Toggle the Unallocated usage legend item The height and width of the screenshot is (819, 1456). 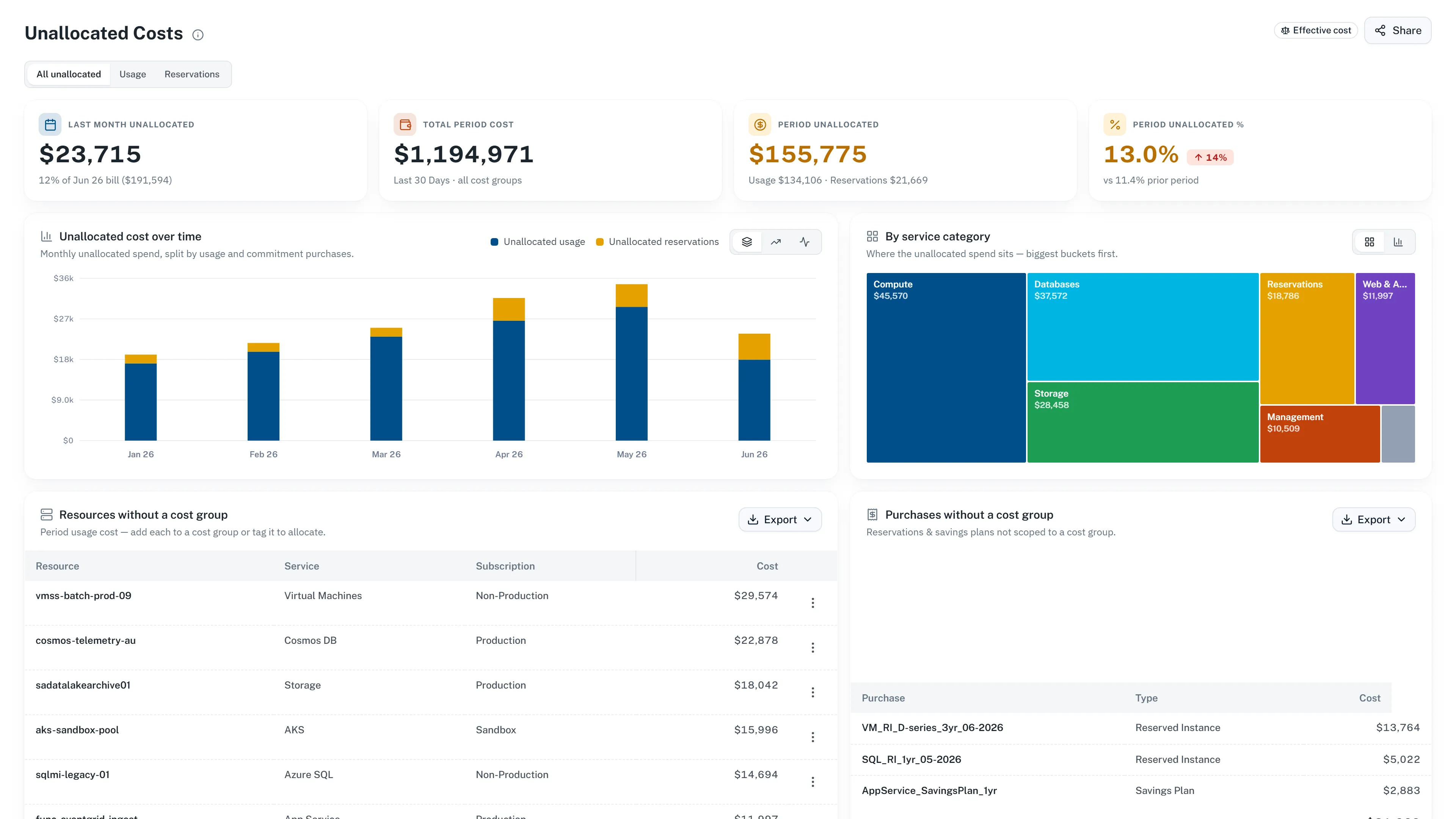point(538,242)
